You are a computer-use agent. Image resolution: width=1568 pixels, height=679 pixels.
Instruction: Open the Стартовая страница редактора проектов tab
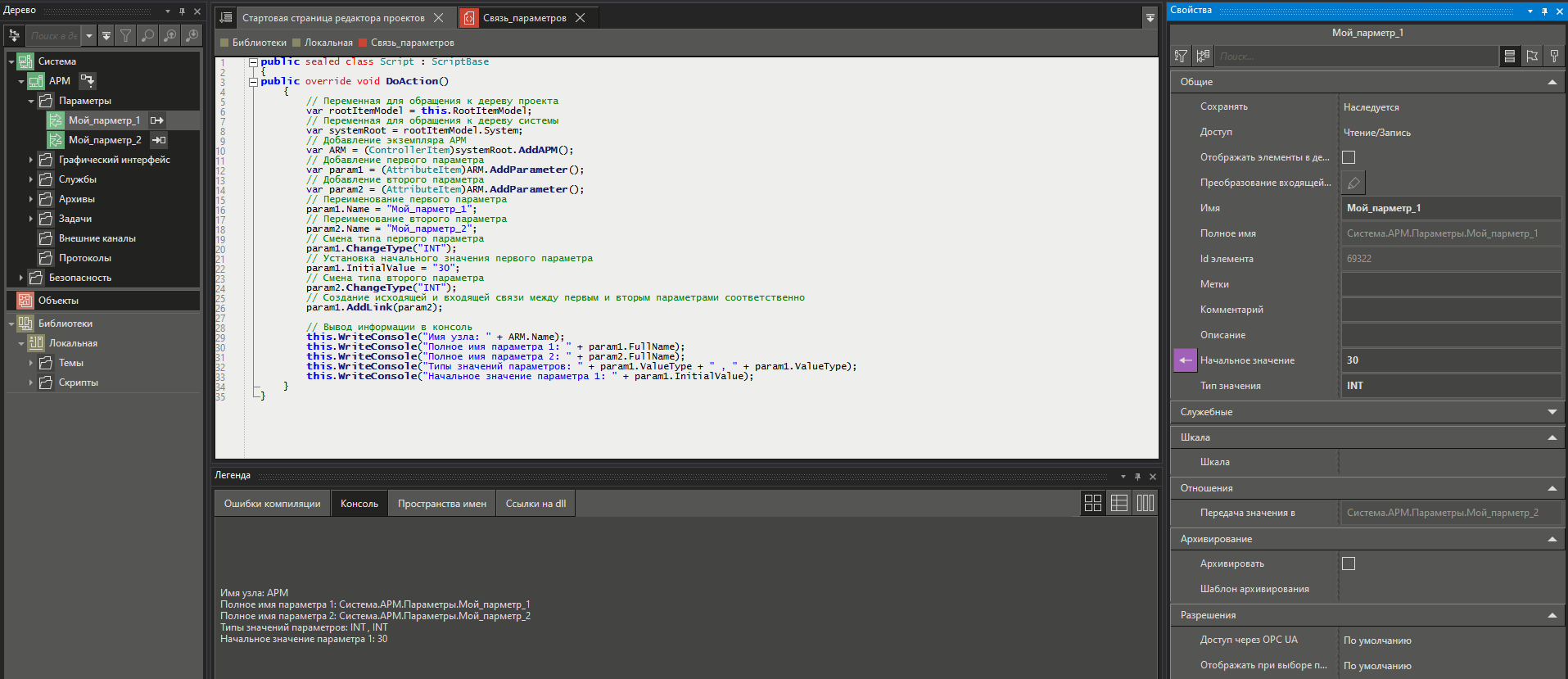click(333, 18)
